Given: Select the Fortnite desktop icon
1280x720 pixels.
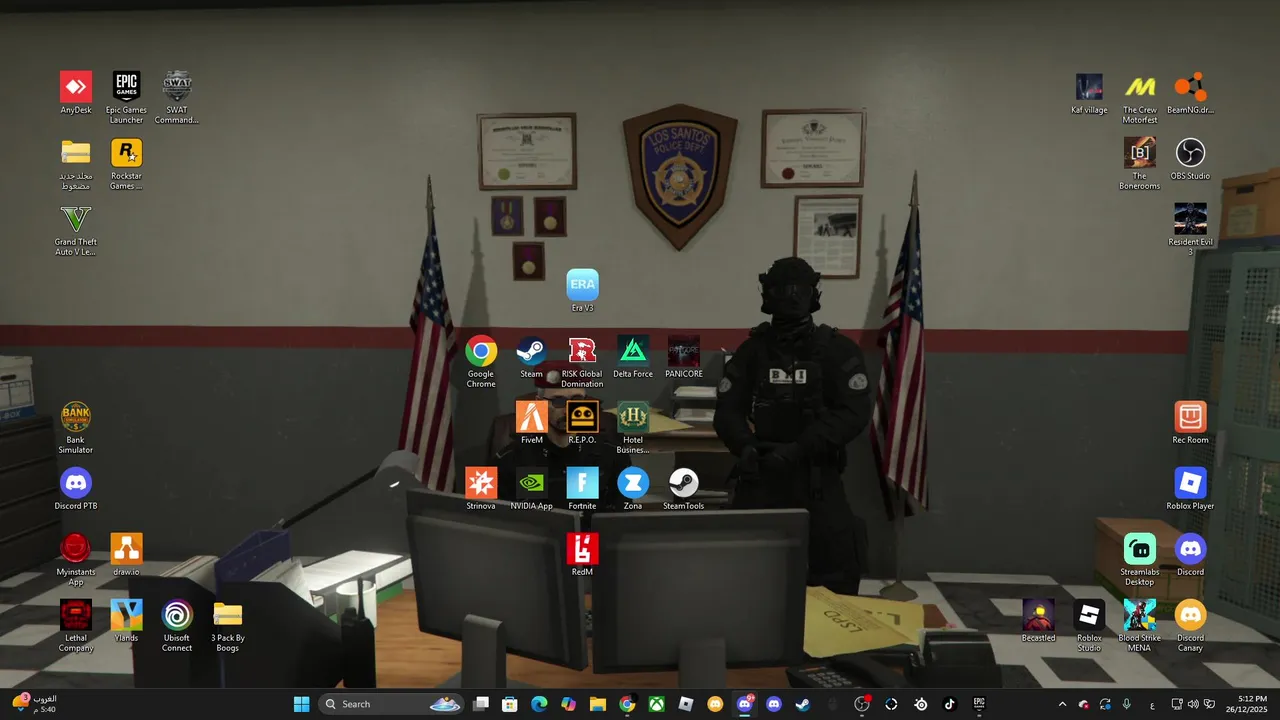Looking at the screenshot, I should (x=582, y=489).
